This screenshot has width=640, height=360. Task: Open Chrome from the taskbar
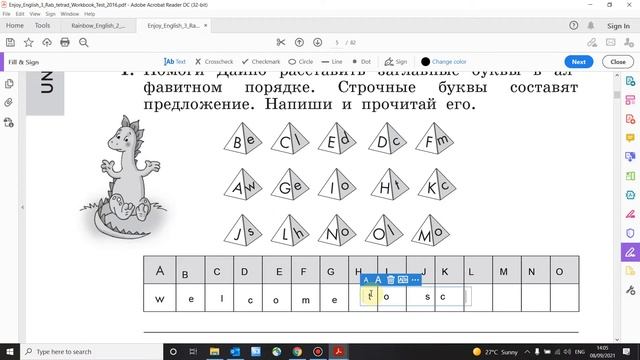coord(297,351)
